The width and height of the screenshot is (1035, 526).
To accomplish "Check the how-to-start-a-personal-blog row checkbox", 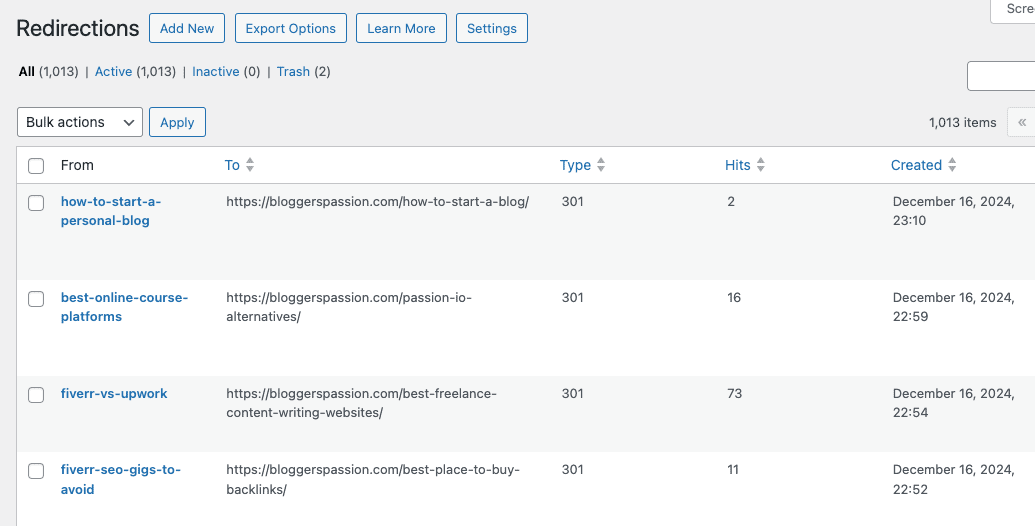I will (x=36, y=203).
